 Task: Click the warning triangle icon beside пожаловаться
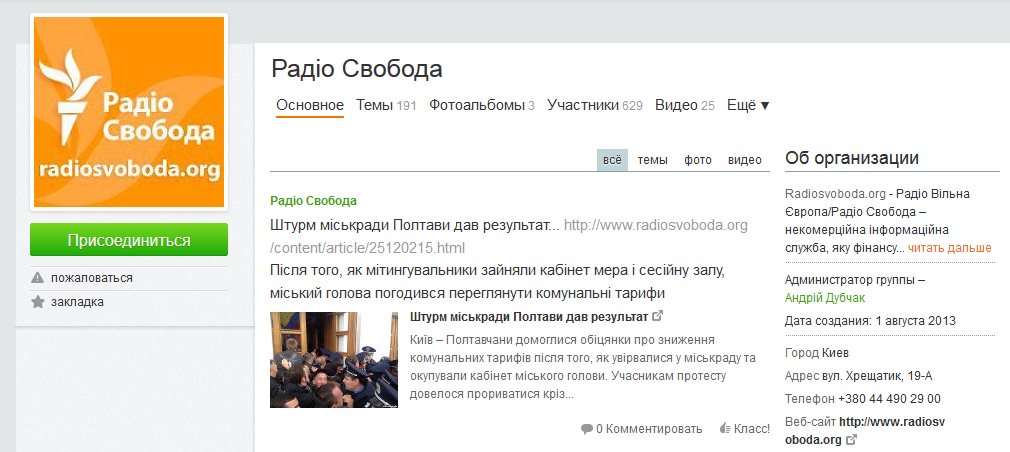click(x=38, y=278)
